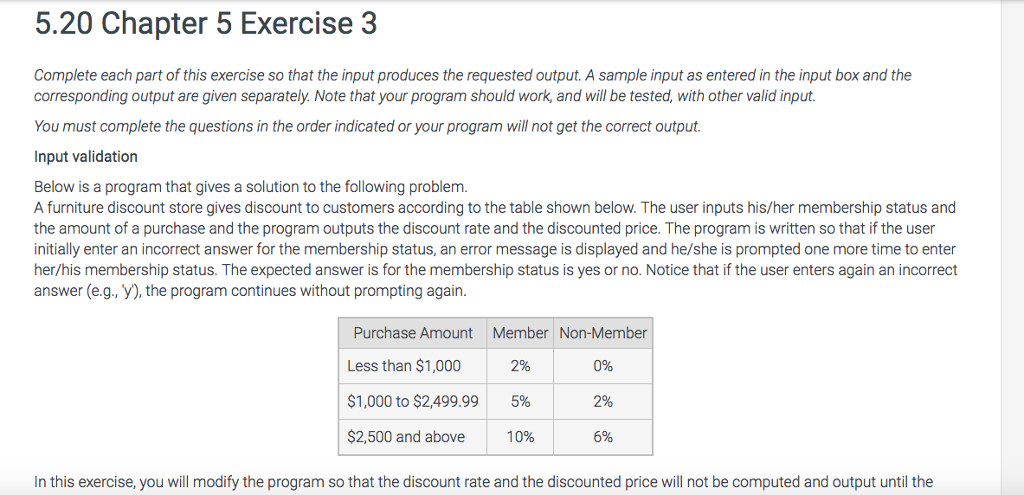This screenshot has height=495, width=1024.
Task: Select the "Less than $1,000" row label
Action: 404,366
